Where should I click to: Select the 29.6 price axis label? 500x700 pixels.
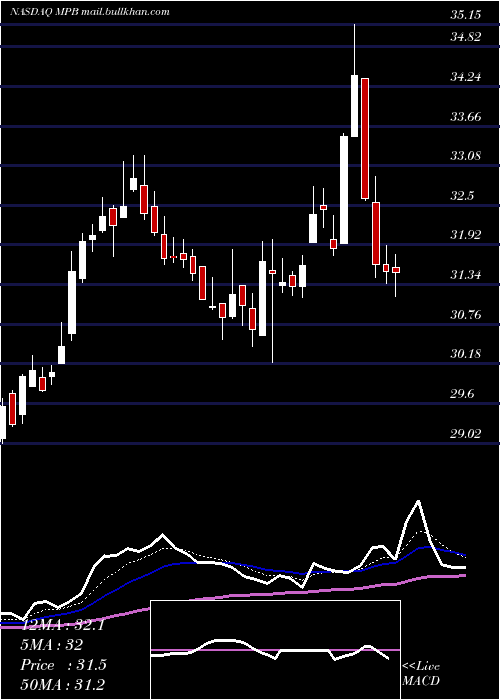pos(462,394)
